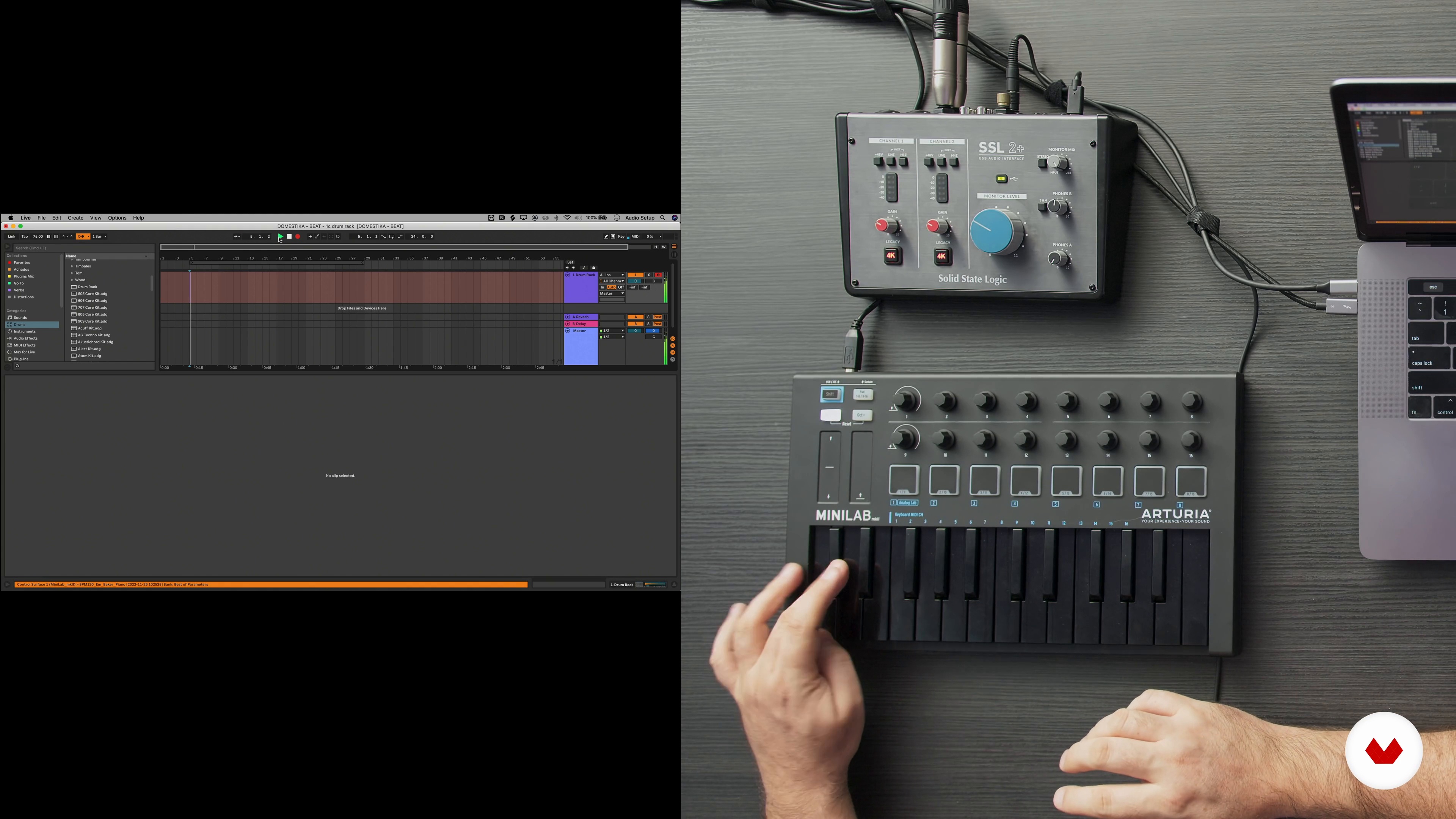Toggle Draw Mode pencil icon
The width and height of the screenshot is (1456, 819).
click(606, 236)
